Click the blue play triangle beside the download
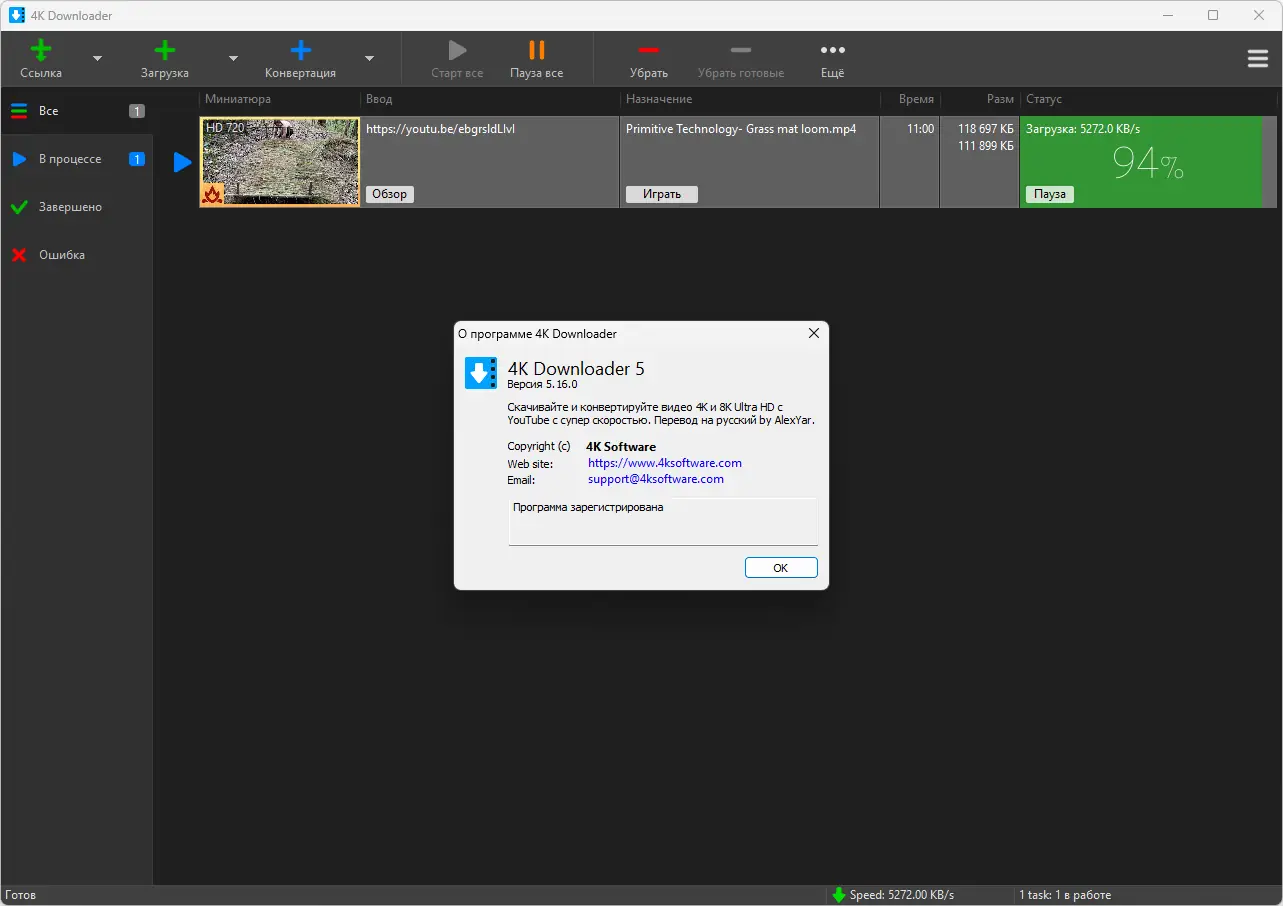 pos(180,162)
